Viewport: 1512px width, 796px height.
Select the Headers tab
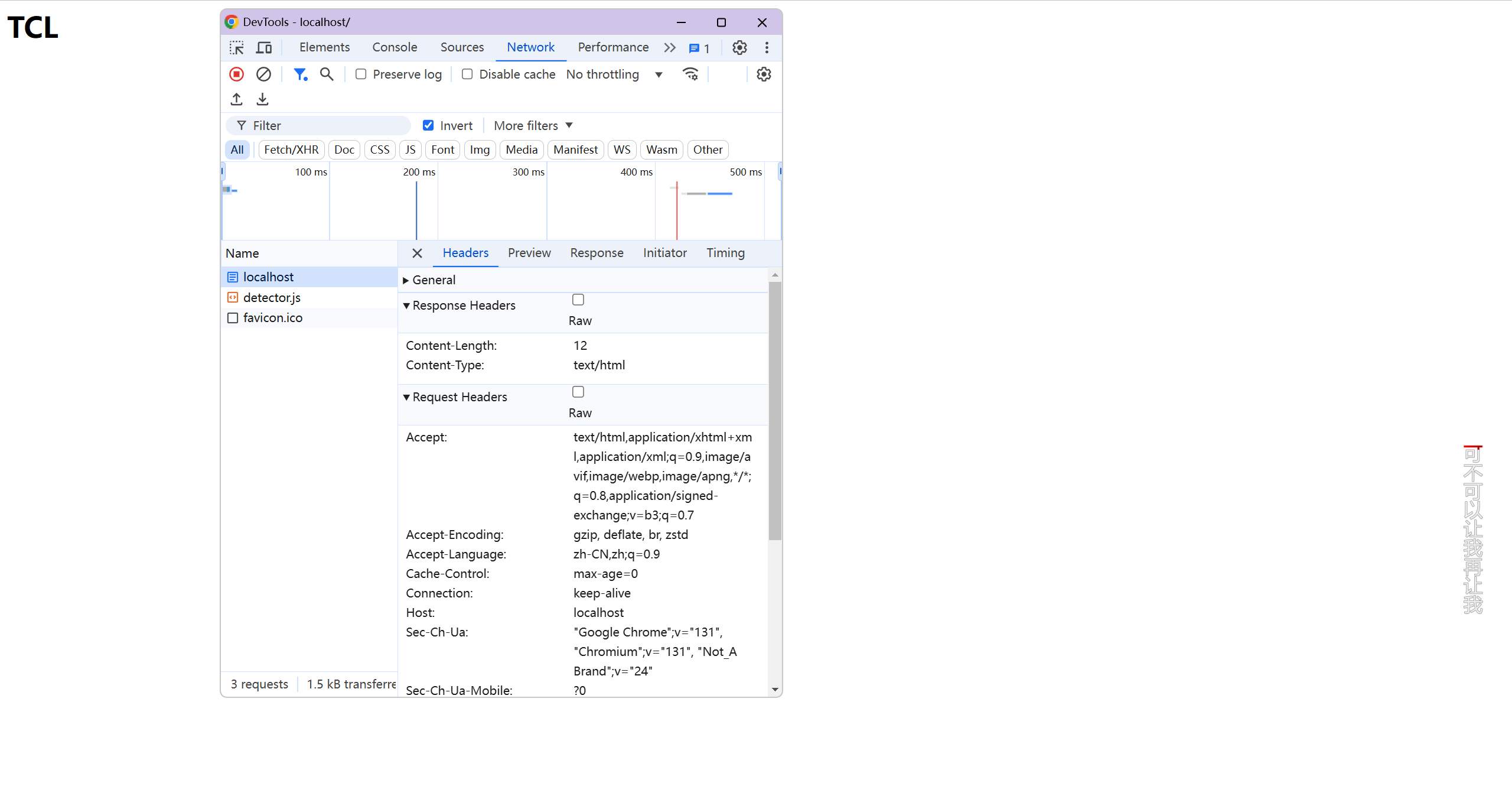point(465,253)
